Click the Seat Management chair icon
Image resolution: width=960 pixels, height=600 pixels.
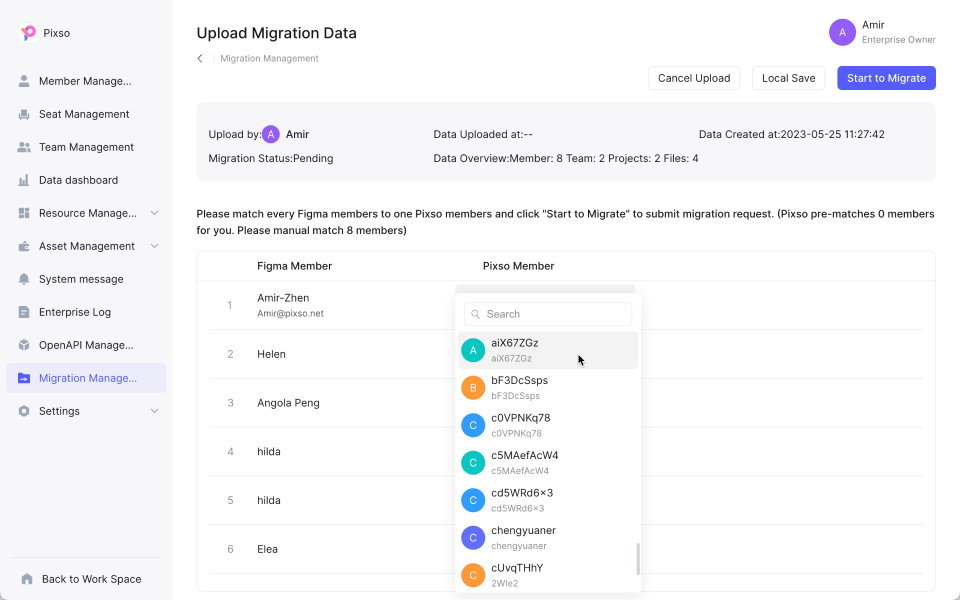point(24,114)
